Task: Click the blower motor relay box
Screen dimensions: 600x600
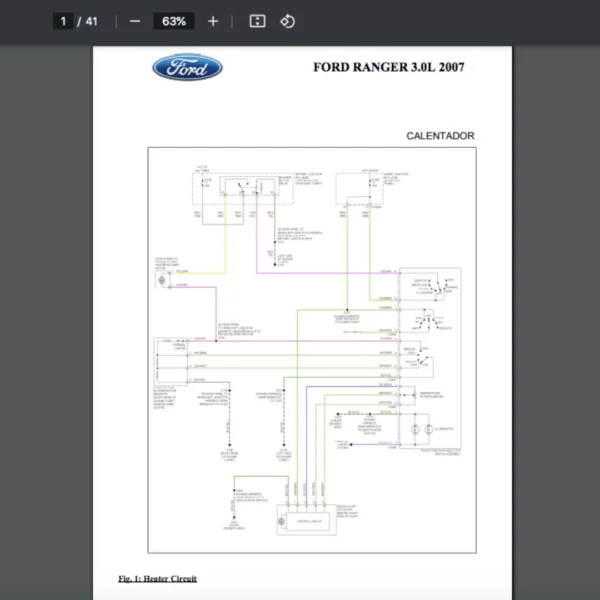Action: coord(248,186)
